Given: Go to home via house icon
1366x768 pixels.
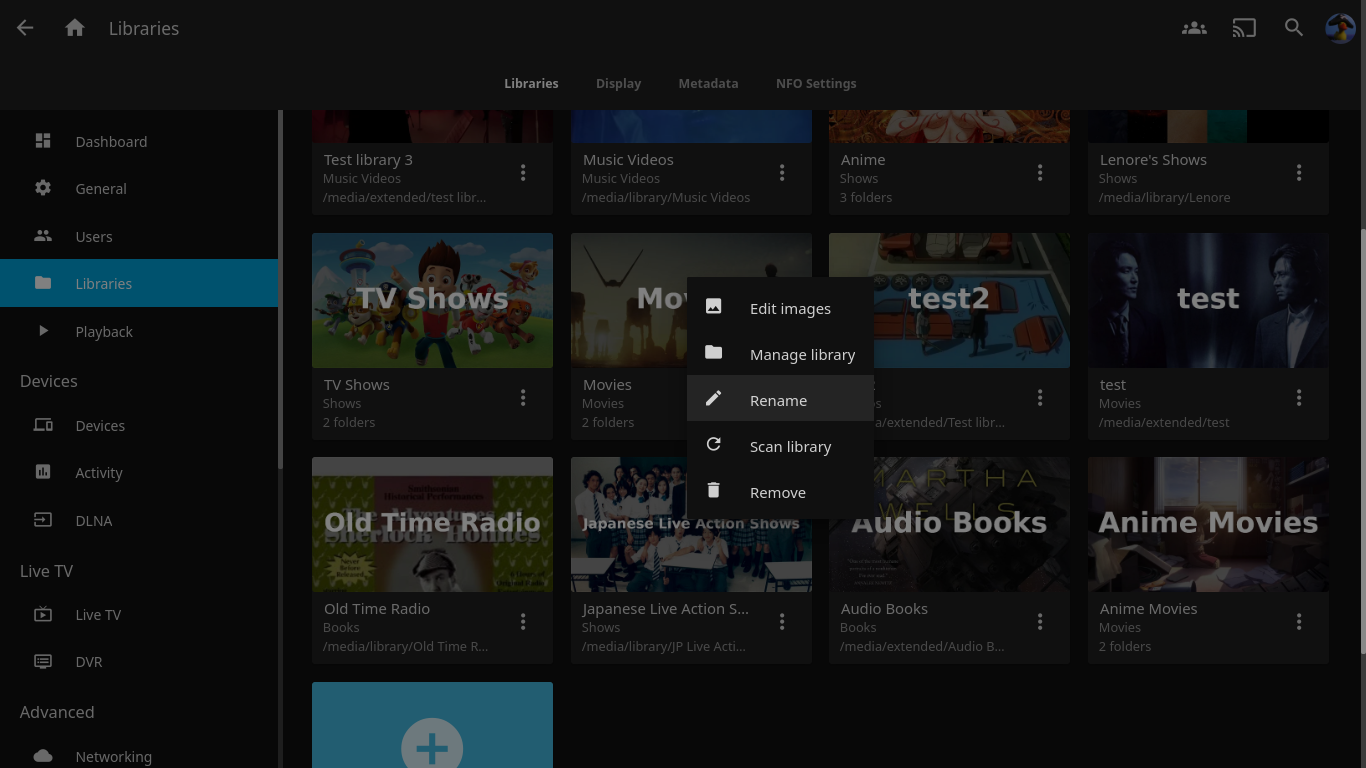Looking at the screenshot, I should coord(75,28).
